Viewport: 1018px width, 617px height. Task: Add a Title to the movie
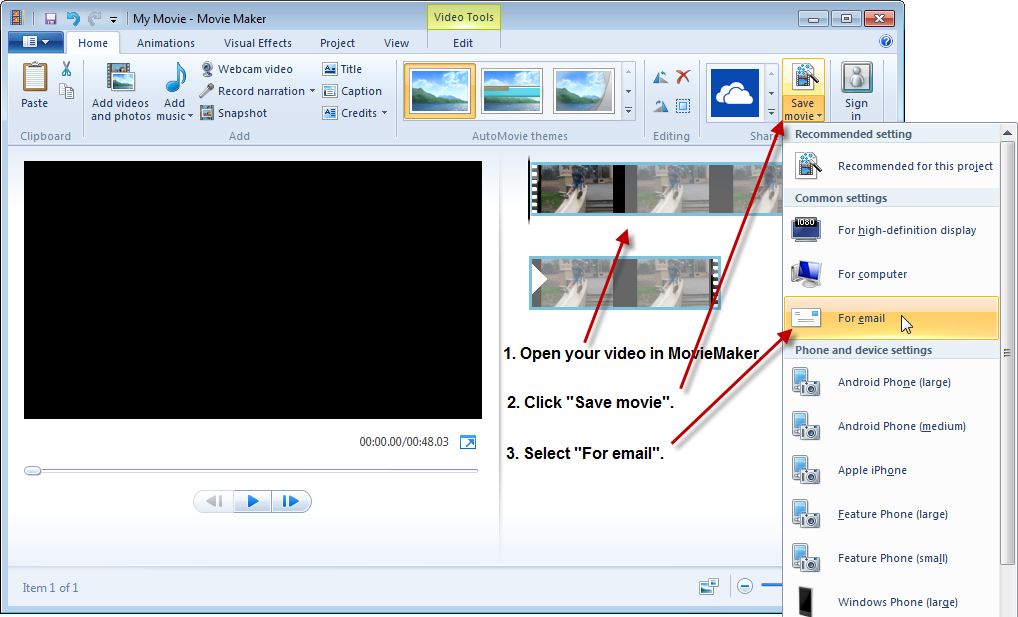pos(342,69)
